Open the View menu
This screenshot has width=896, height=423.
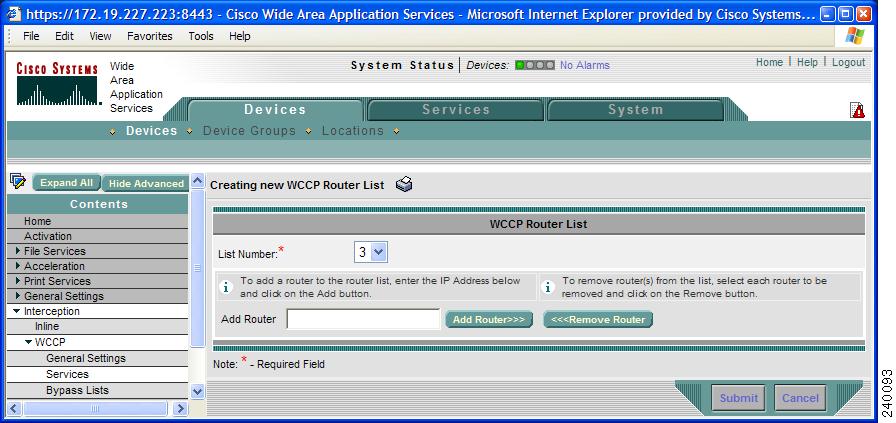100,36
